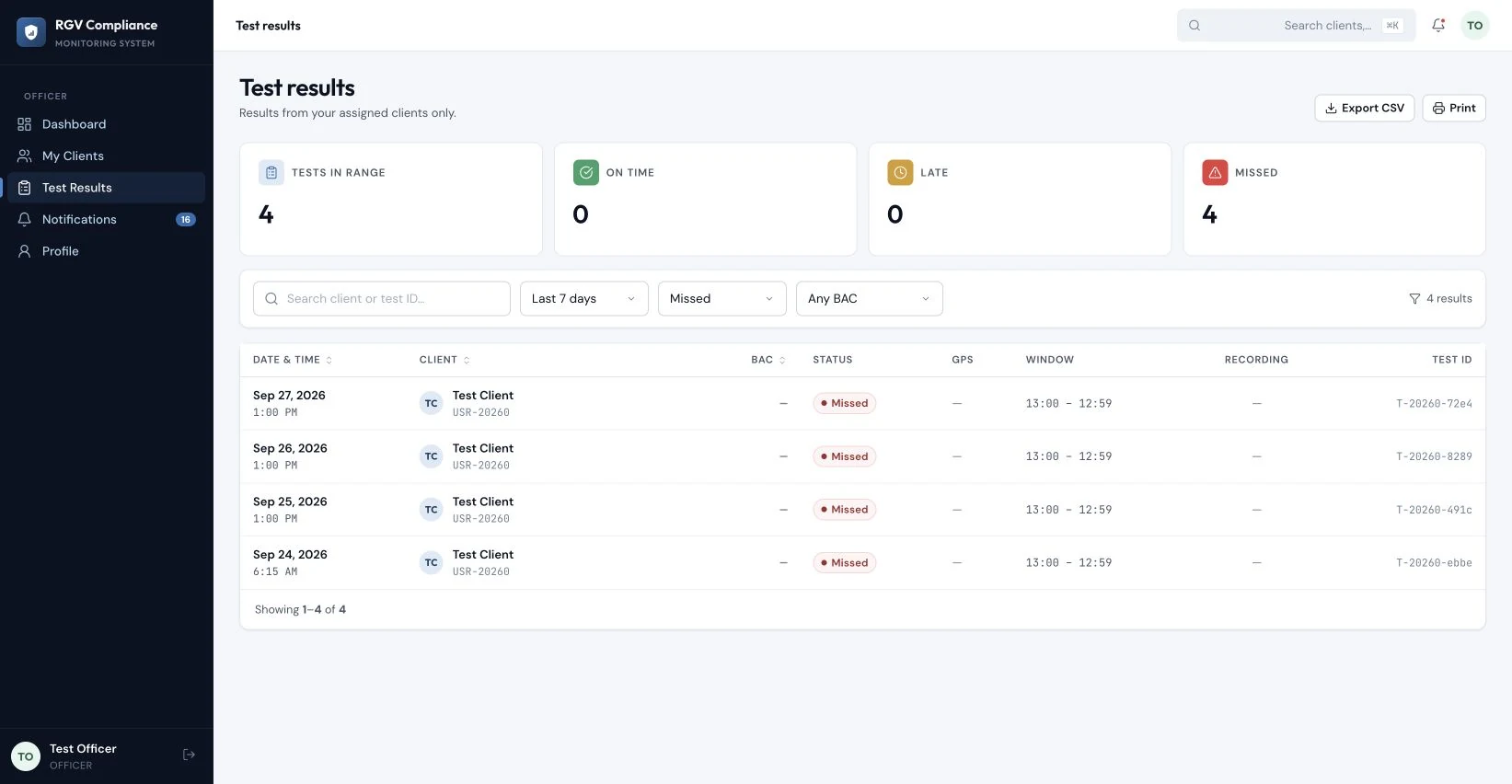Click the RGV Compliance shield logo

(31, 32)
